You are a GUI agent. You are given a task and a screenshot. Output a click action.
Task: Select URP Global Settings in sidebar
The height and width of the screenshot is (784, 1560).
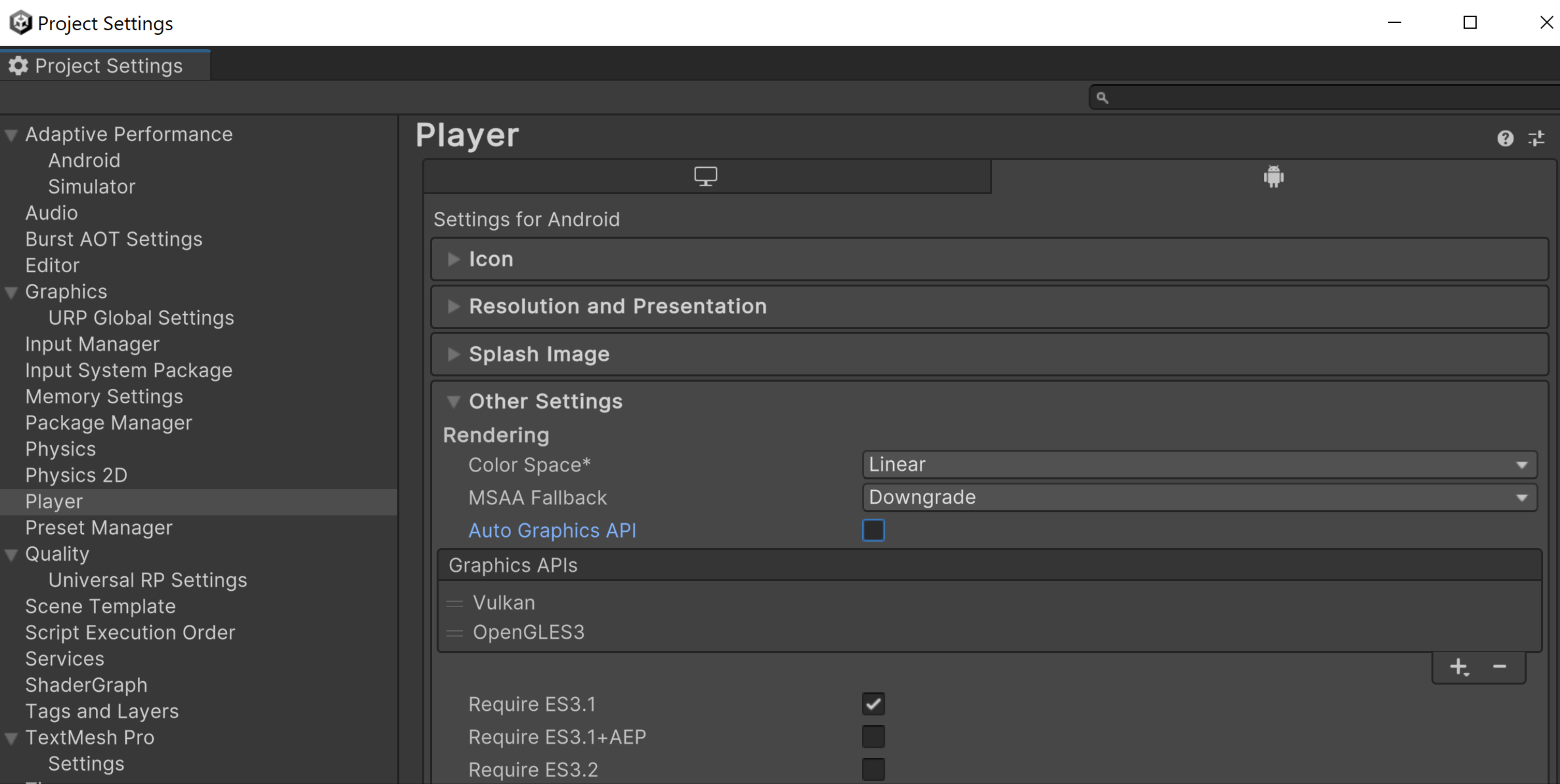pyautogui.click(x=140, y=317)
